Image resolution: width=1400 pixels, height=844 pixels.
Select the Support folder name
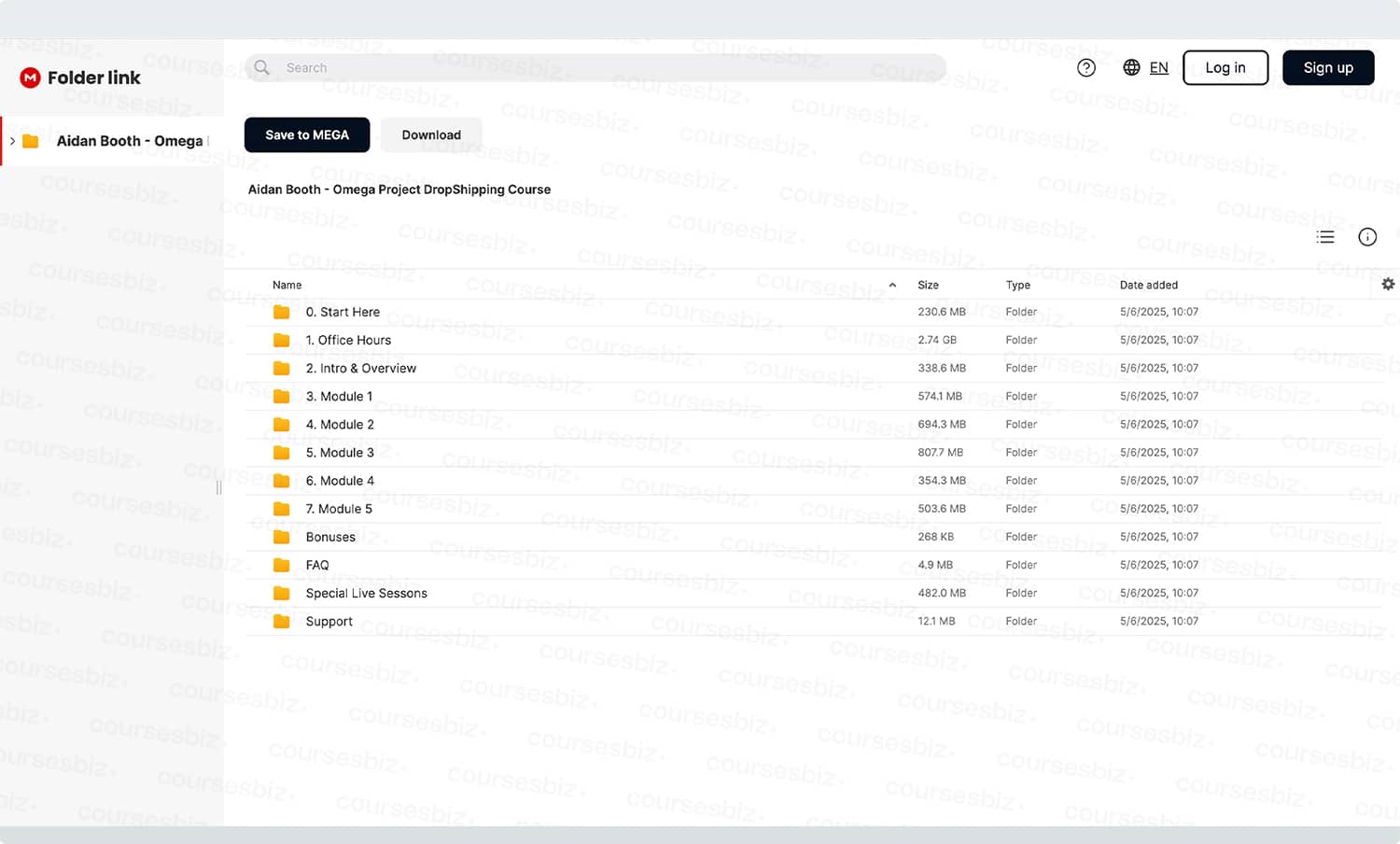pos(329,621)
